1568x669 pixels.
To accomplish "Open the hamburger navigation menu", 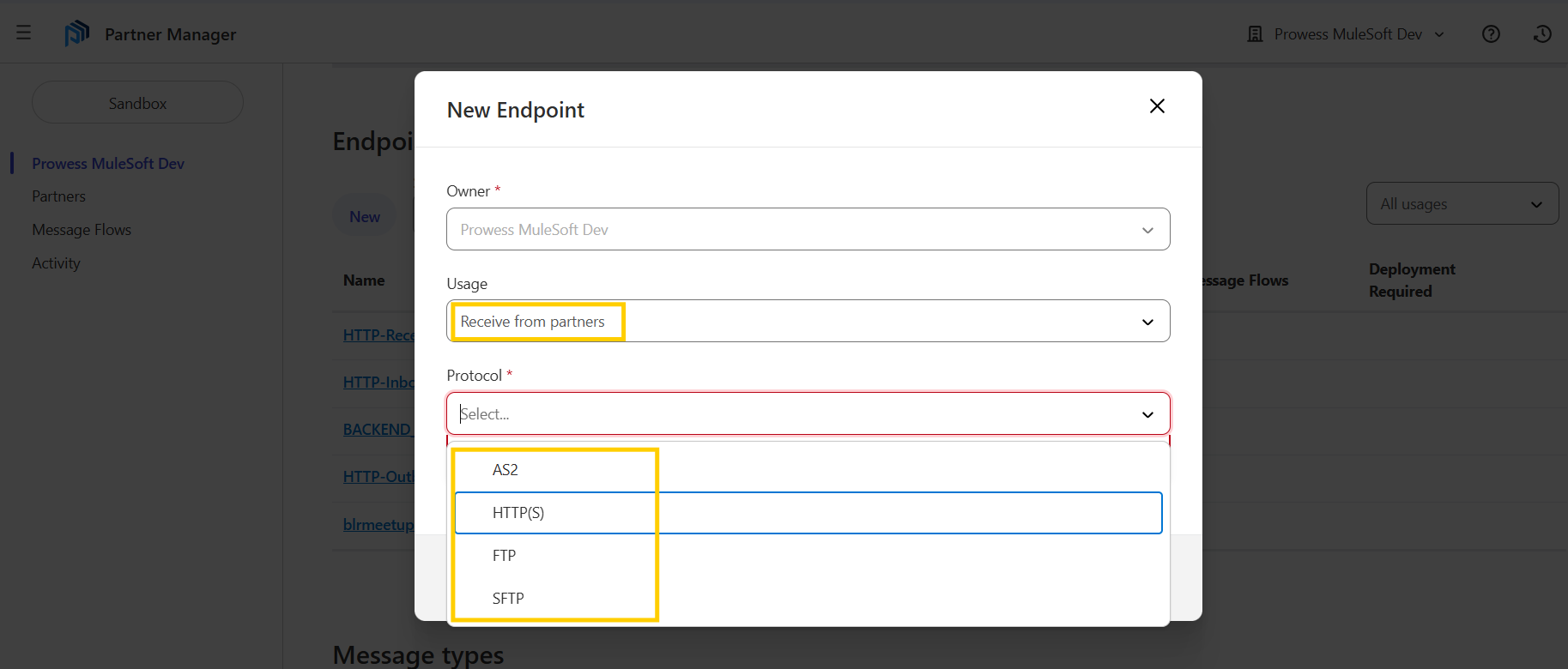I will [x=23, y=33].
